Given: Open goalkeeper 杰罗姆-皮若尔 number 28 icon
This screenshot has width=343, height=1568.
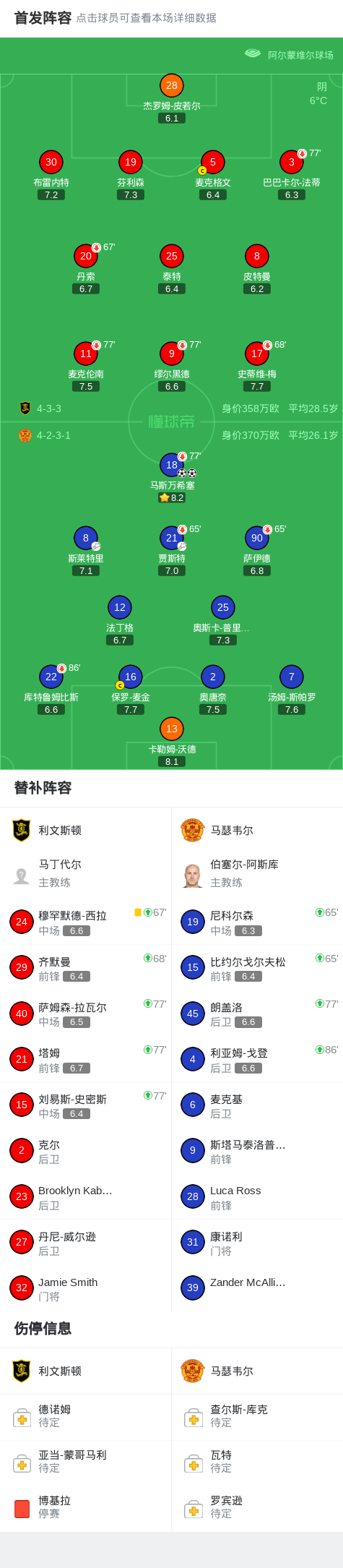Looking at the screenshot, I should click(x=172, y=85).
